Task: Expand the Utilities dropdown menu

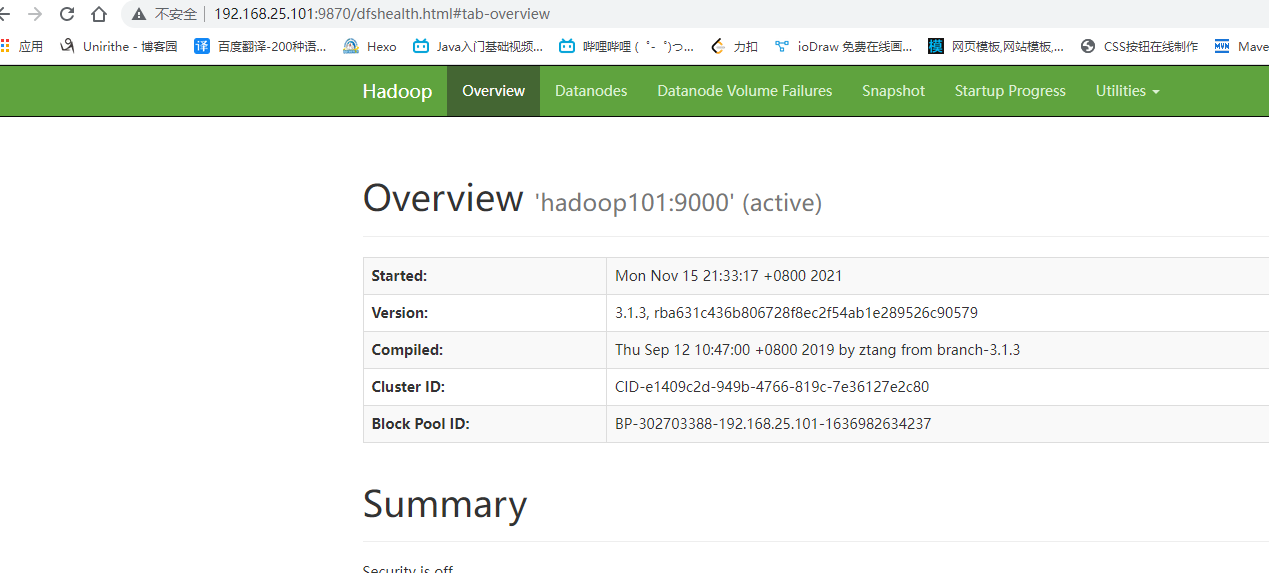Action: 1127,91
